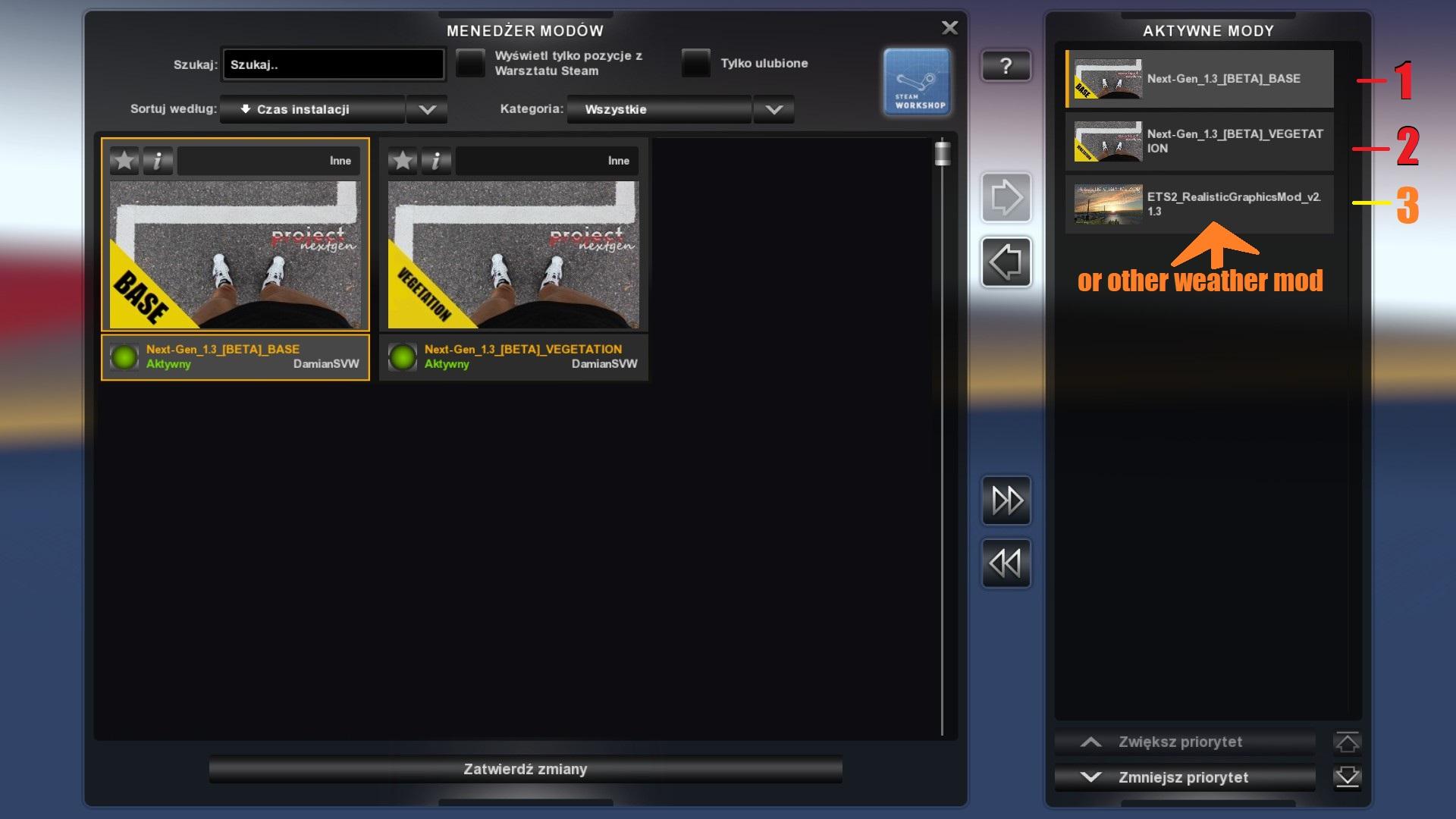Open info for the VEGETATION mod

[x=436, y=161]
